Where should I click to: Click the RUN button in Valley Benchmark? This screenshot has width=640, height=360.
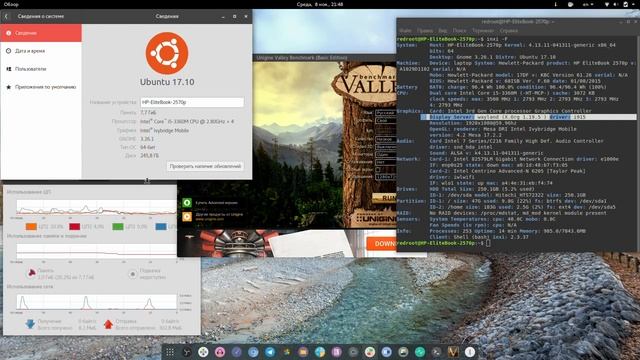pos(384,198)
